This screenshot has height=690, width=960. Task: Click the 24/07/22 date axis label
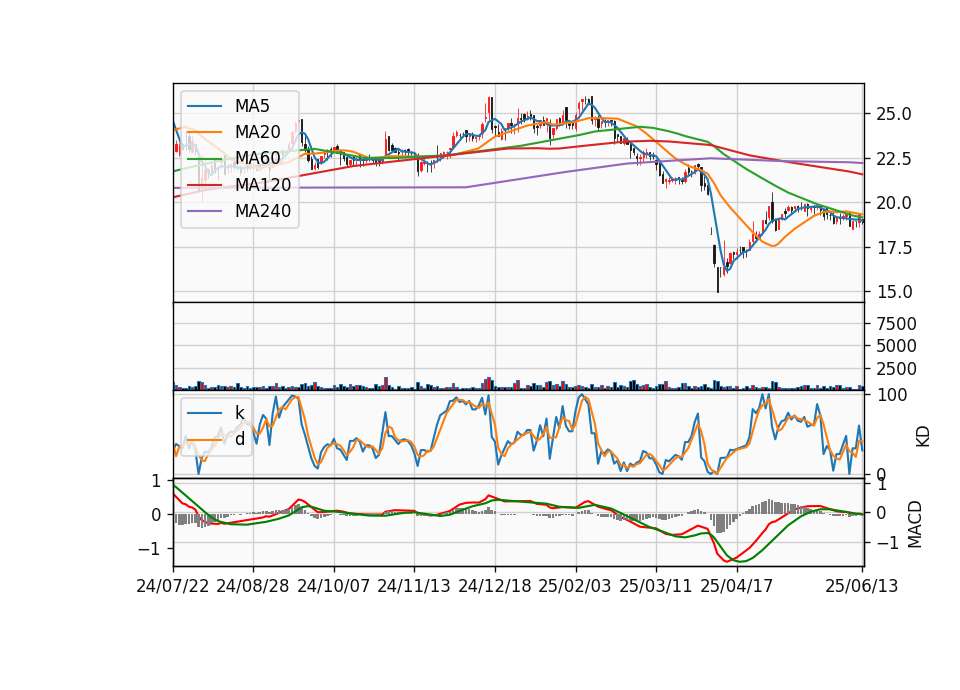coord(173,586)
